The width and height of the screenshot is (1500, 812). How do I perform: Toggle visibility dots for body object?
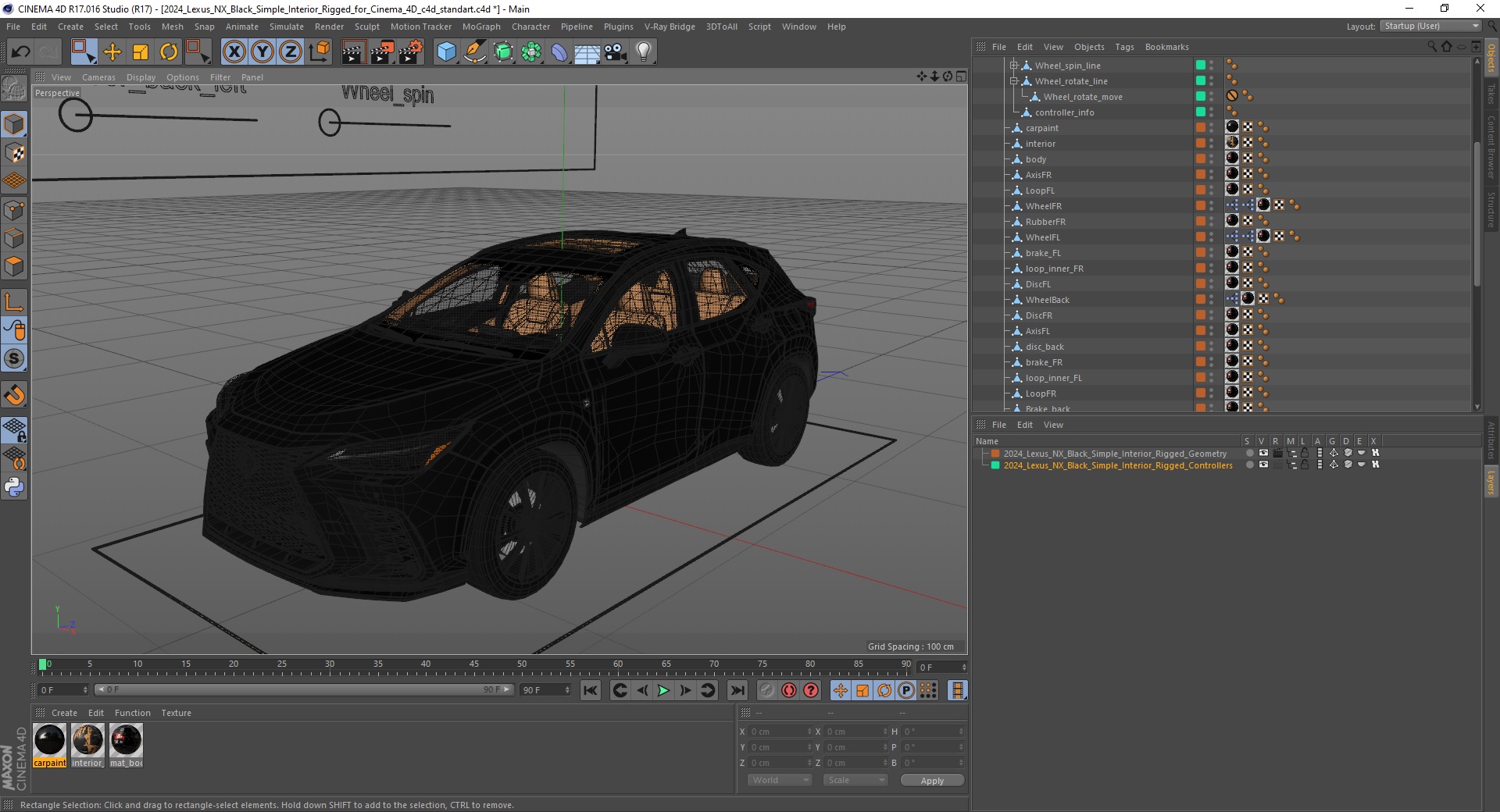1212,159
